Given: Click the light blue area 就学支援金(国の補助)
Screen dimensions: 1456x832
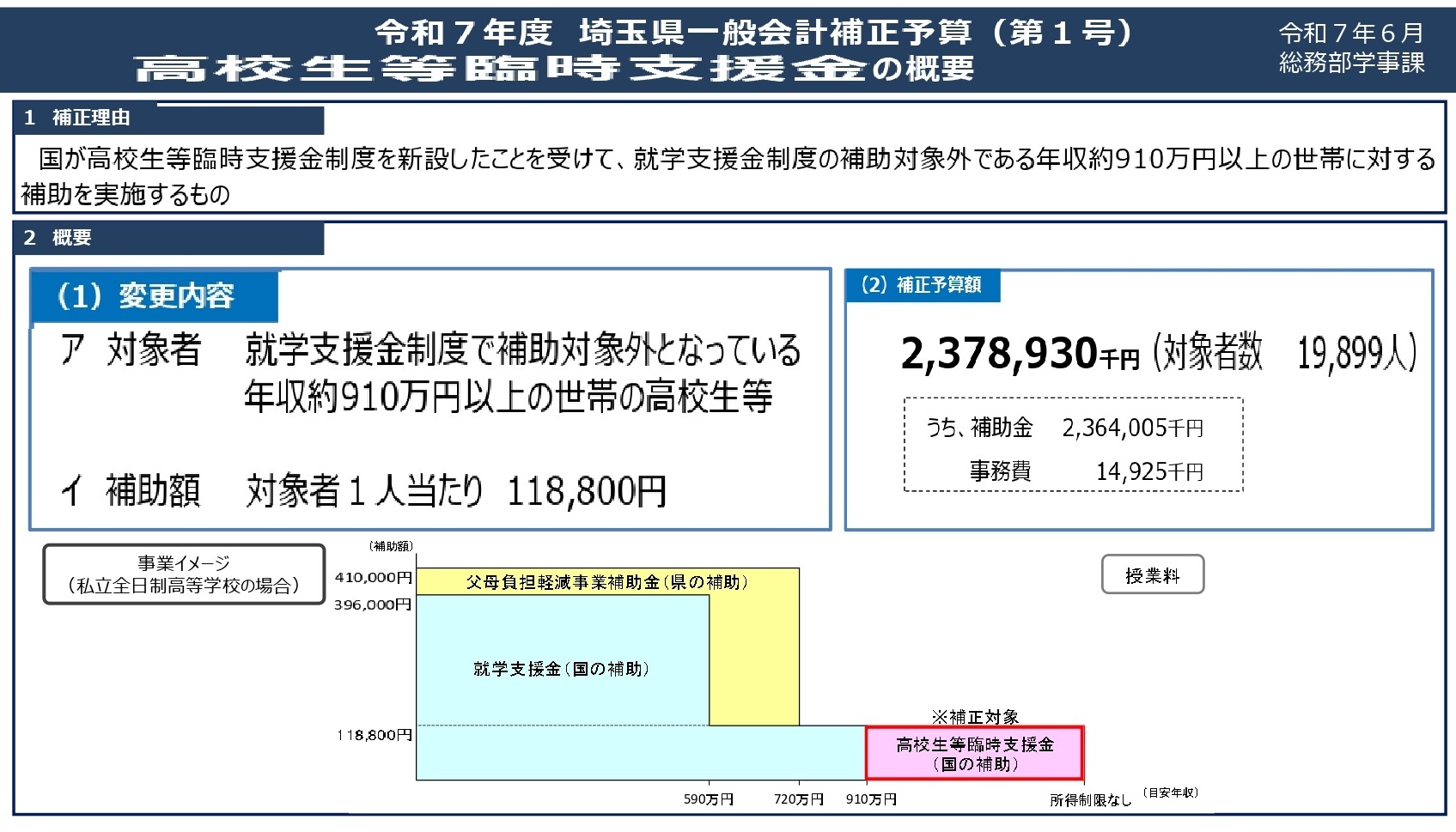Looking at the screenshot, I should [562, 669].
